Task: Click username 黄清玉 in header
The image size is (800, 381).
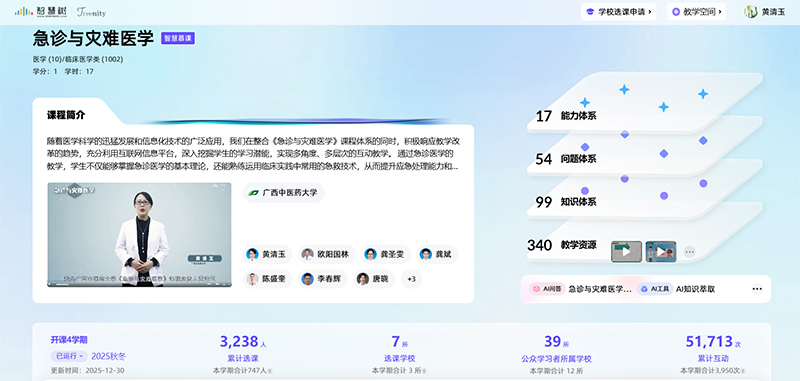Action: pos(773,12)
